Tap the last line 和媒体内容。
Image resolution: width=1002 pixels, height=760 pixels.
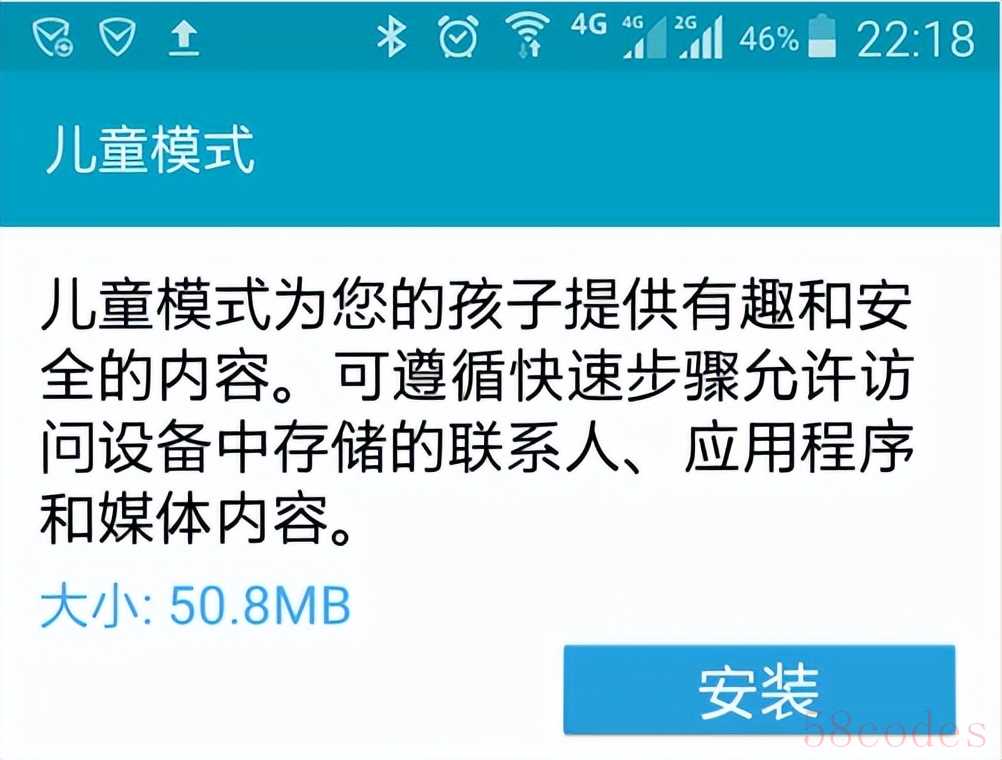pyautogui.click(x=196, y=516)
